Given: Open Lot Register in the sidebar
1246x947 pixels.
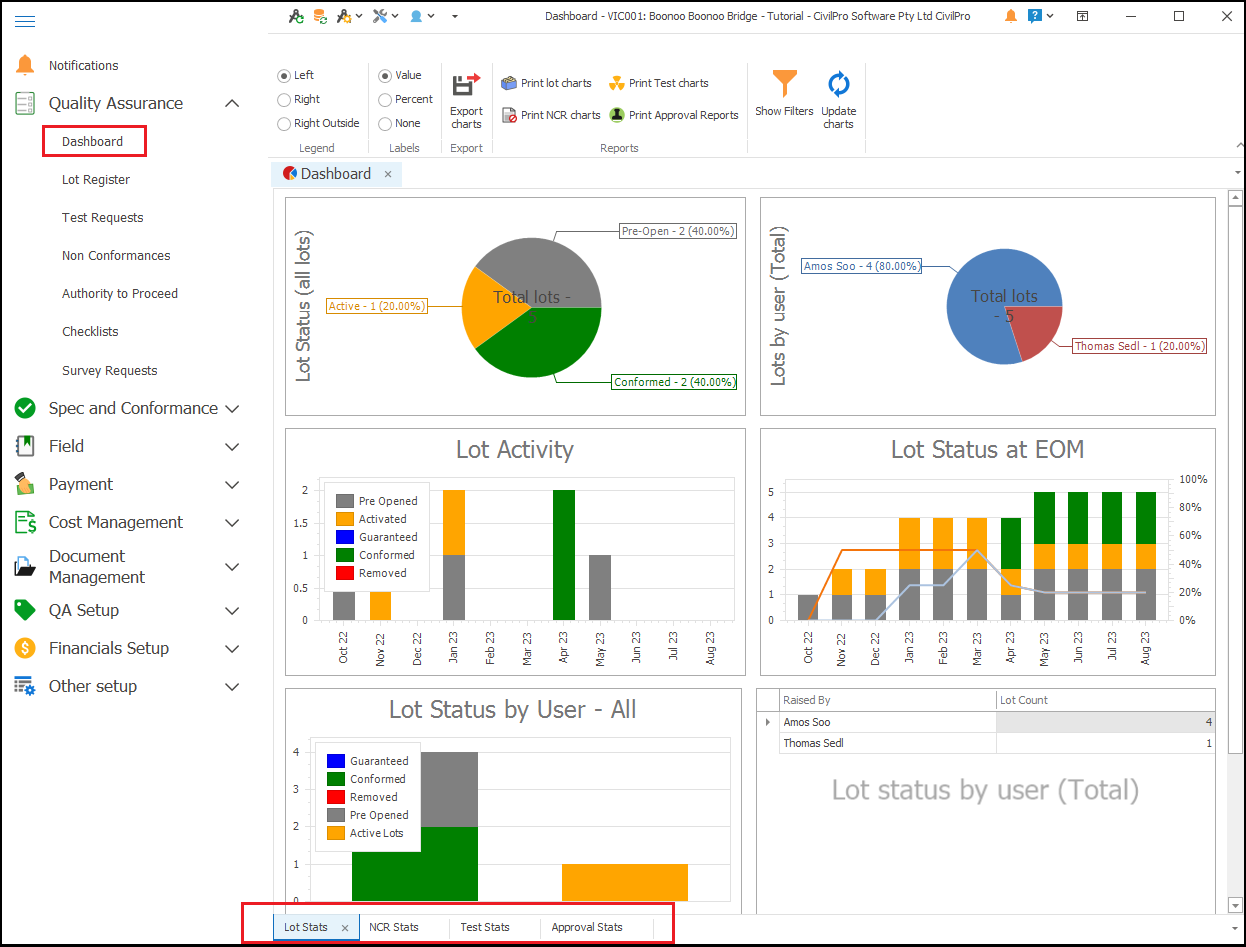Looking at the screenshot, I should point(96,180).
